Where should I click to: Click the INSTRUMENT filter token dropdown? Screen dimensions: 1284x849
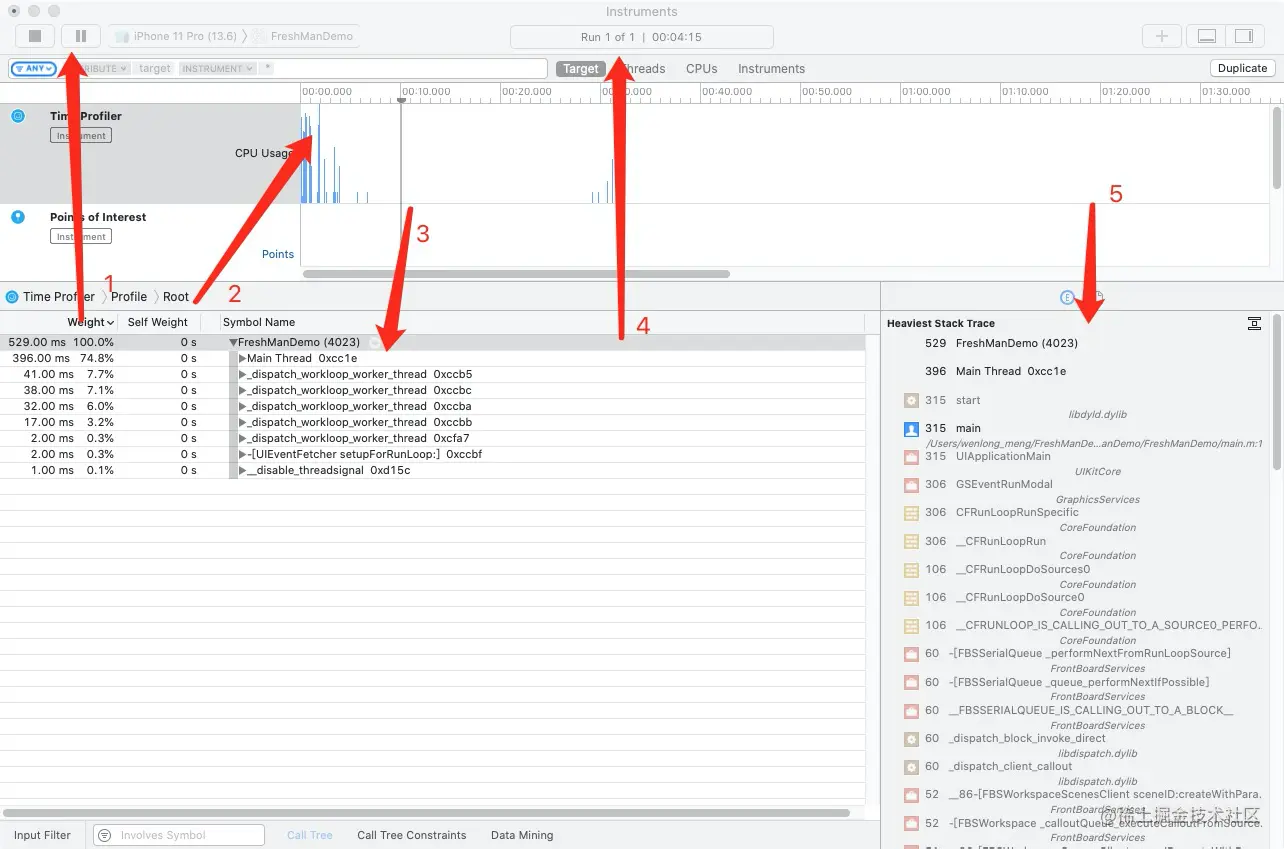(x=216, y=69)
